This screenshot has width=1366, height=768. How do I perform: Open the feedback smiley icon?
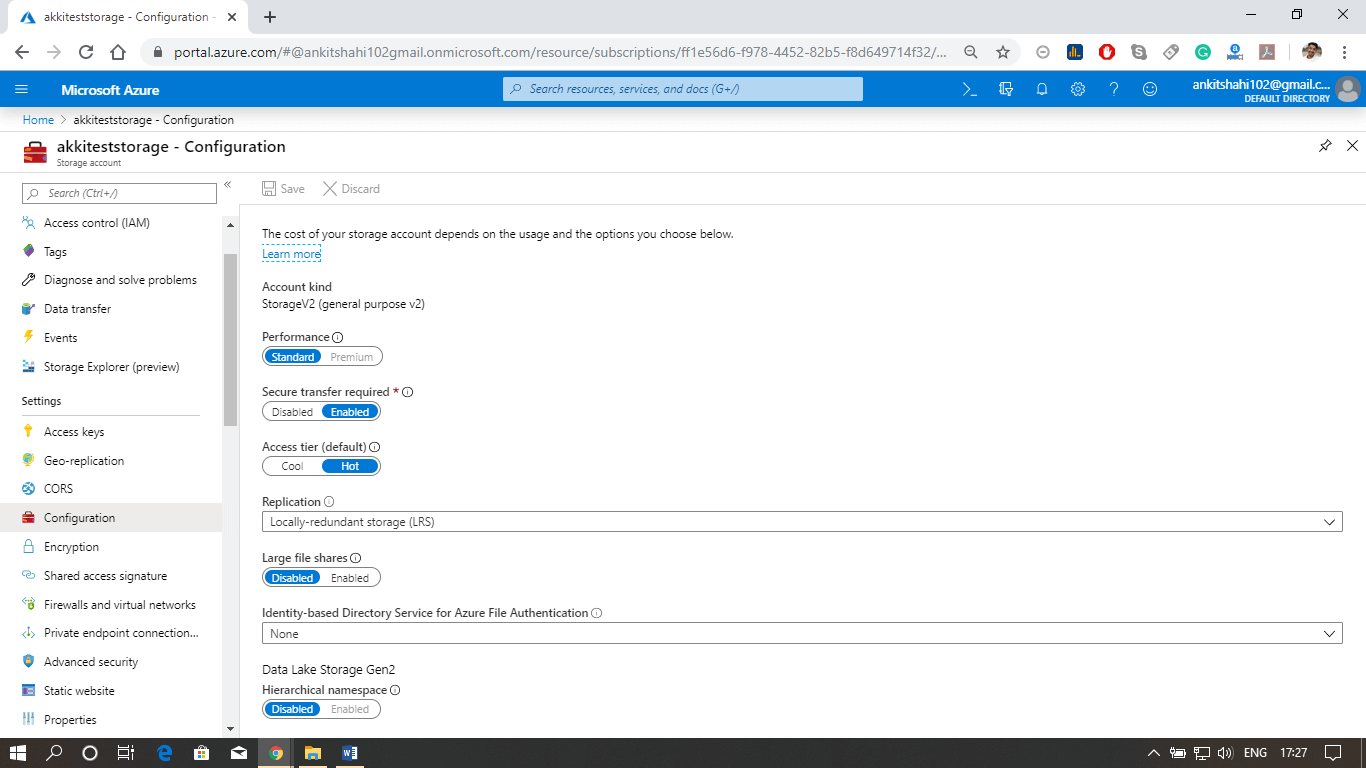(x=1150, y=89)
